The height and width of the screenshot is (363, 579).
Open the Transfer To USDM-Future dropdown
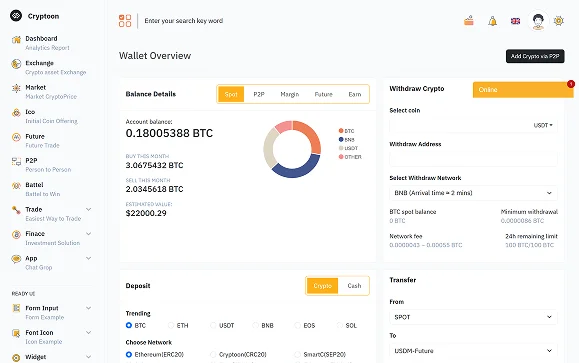pyautogui.click(x=473, y=351)
